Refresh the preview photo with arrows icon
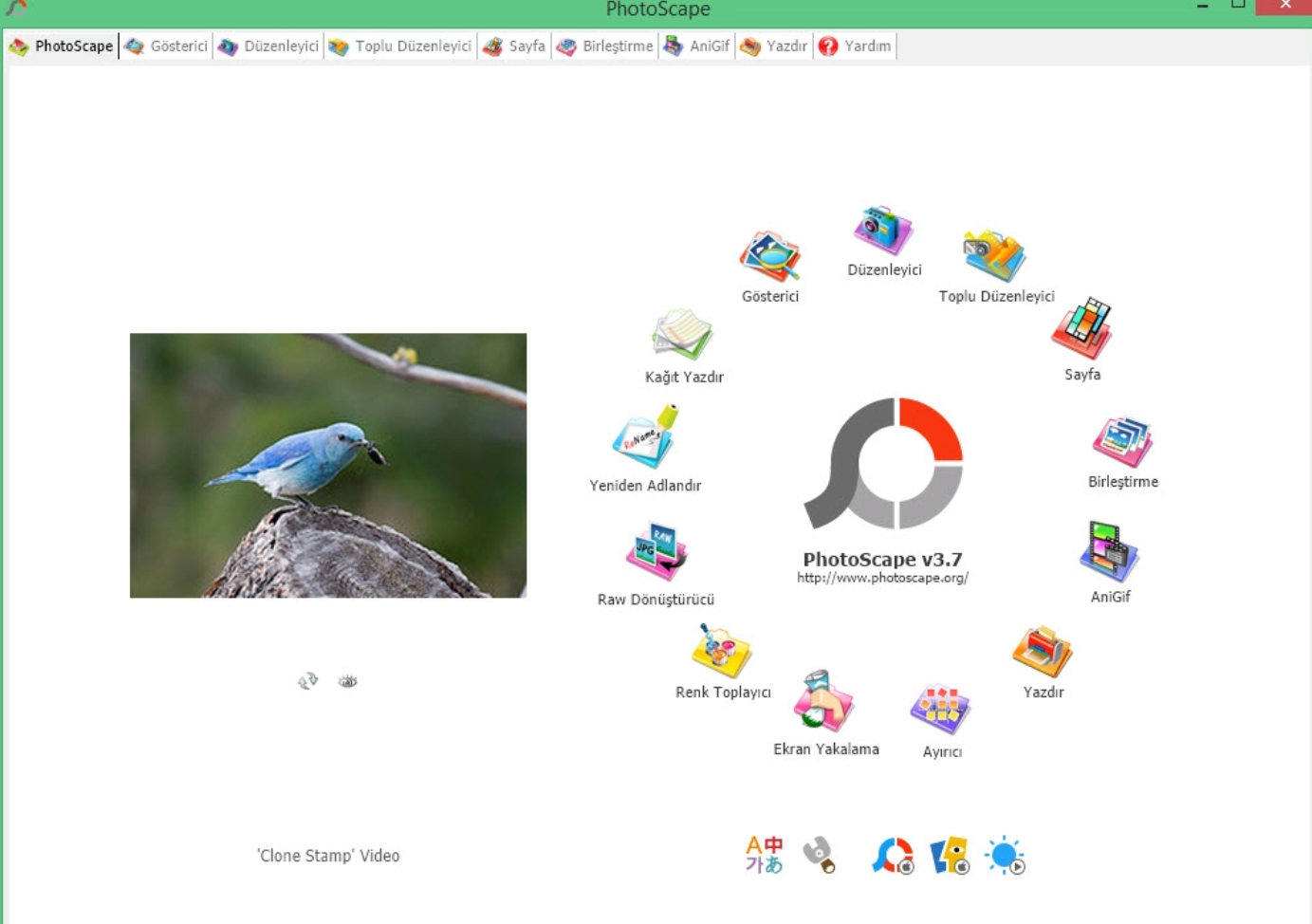The image size is (1312, 924). pos(307,681)
